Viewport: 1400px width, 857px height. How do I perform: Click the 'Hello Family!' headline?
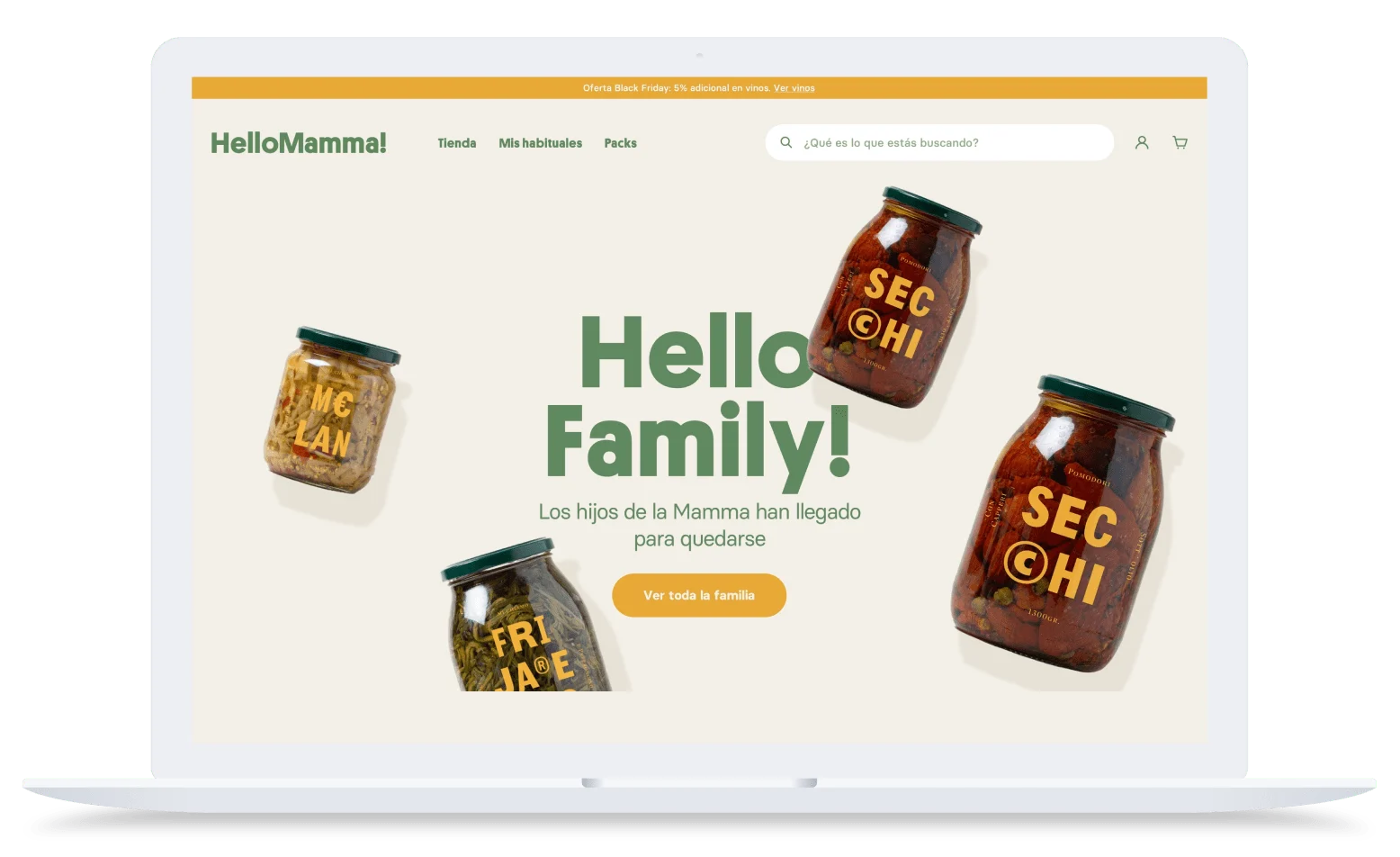pos(698,396)
